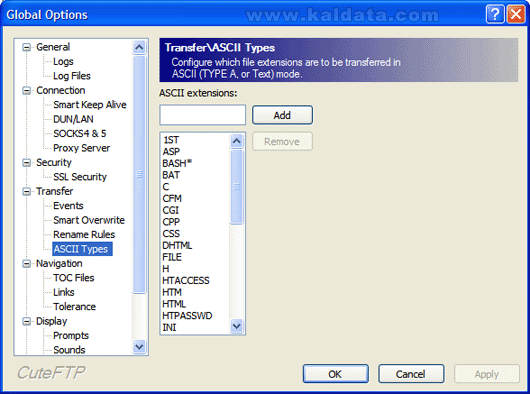
Task: Select the H extension entry
Action: coord(166,269)
